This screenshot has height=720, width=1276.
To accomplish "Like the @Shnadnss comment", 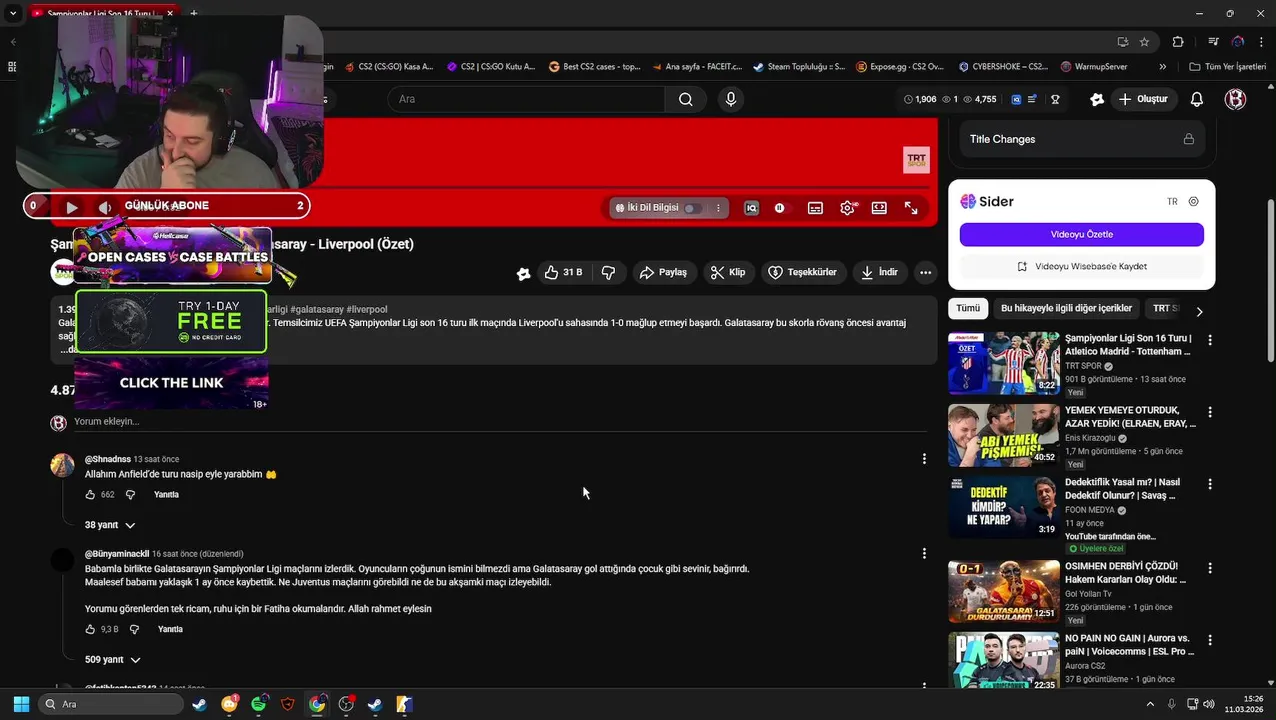I will pos(90,495).
